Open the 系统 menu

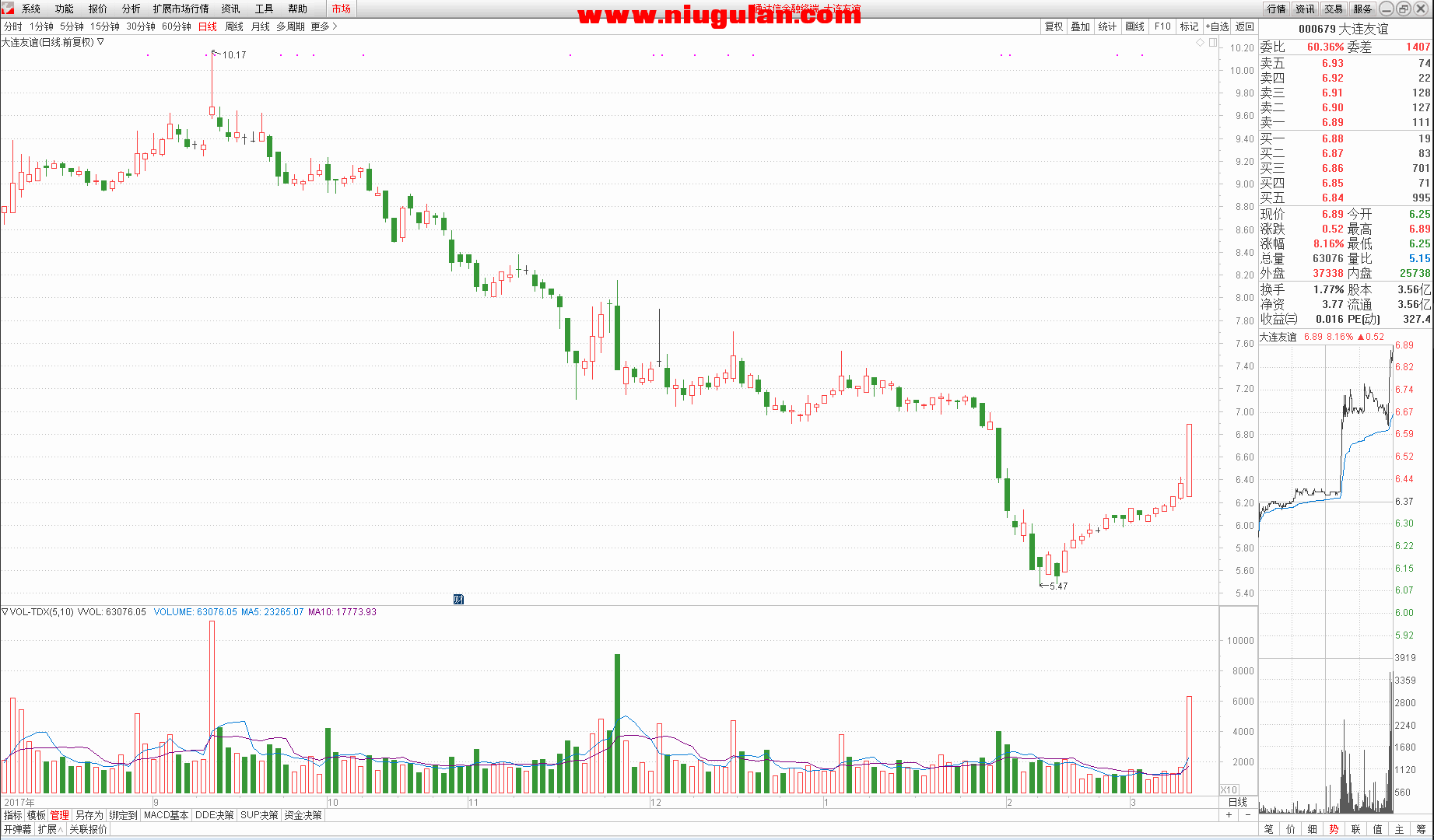pyautogui.click(x=31, y=9)
